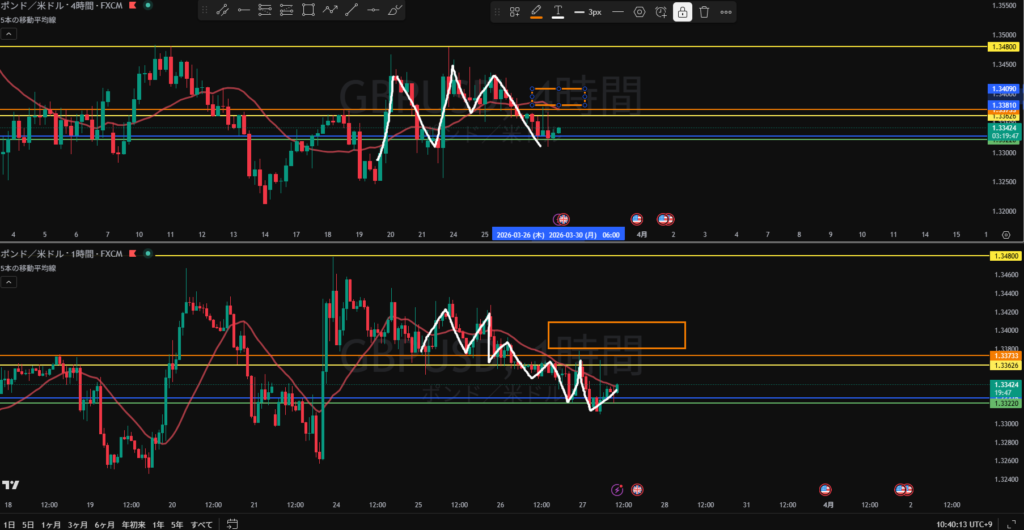Collapse the 4-hour chart indicator legend
The width and height of the screenshot is (1024, 530).
[x=8, y=33]
